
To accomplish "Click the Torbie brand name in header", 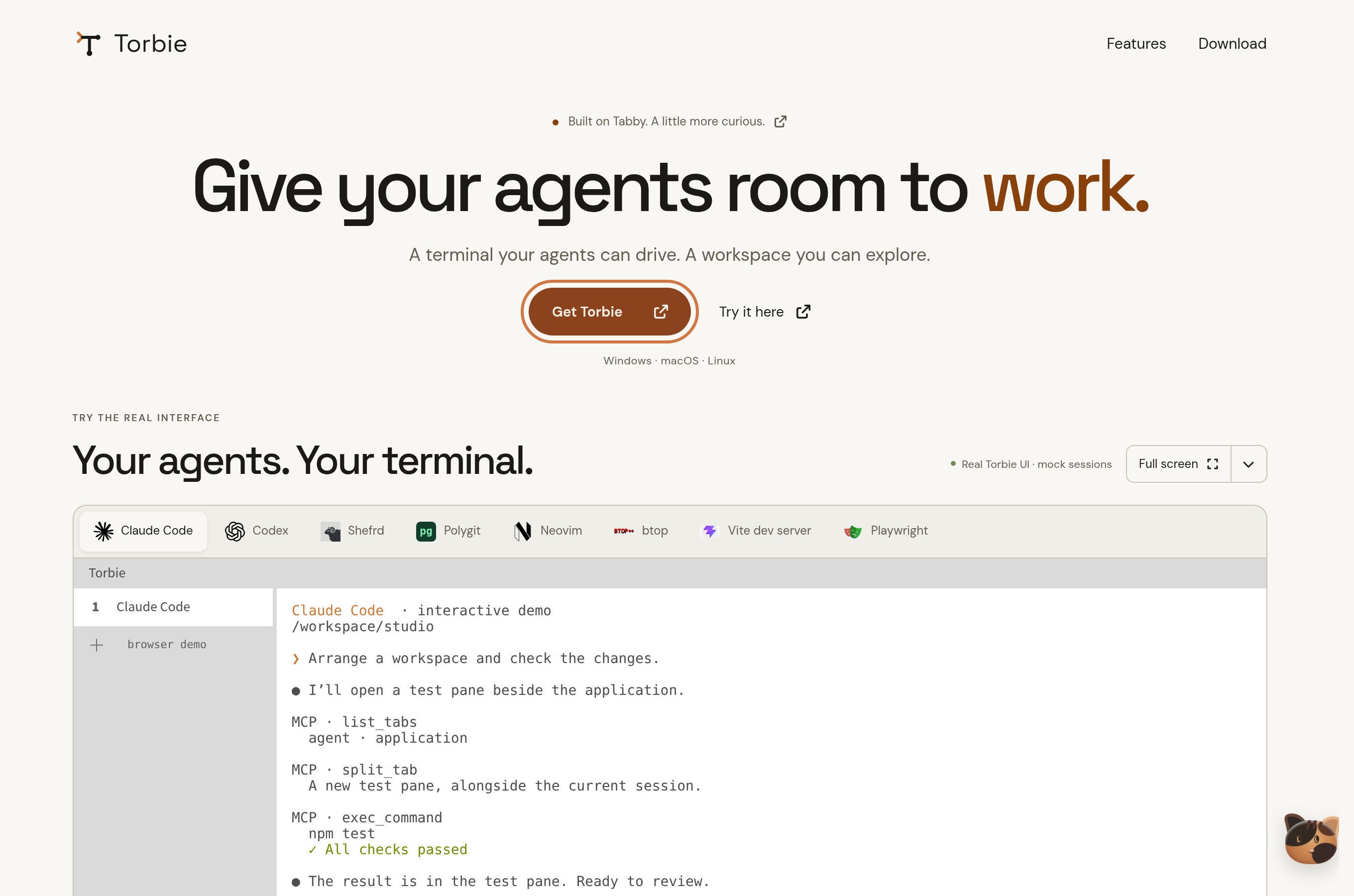I will point(151,43).
